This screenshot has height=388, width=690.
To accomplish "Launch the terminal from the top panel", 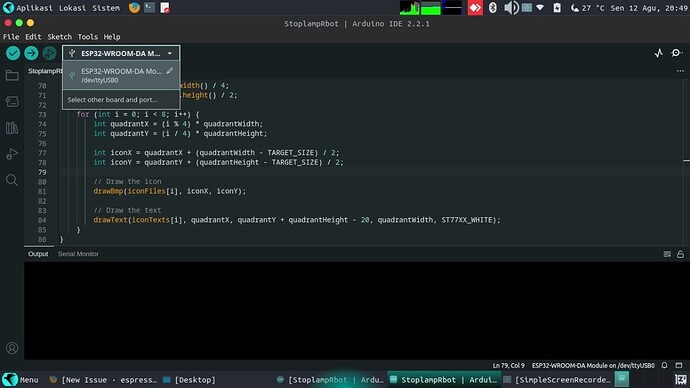I will (x=150, y=7).
